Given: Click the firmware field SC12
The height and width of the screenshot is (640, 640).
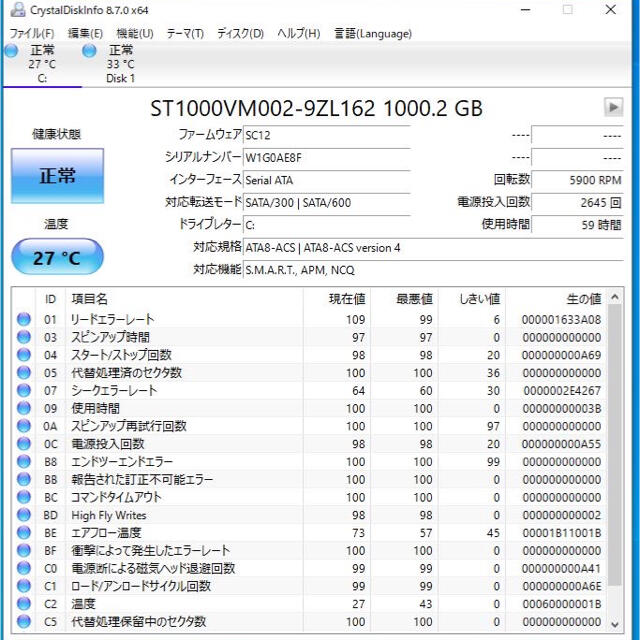Looking at the screenshot, I should tap(327, 135).
